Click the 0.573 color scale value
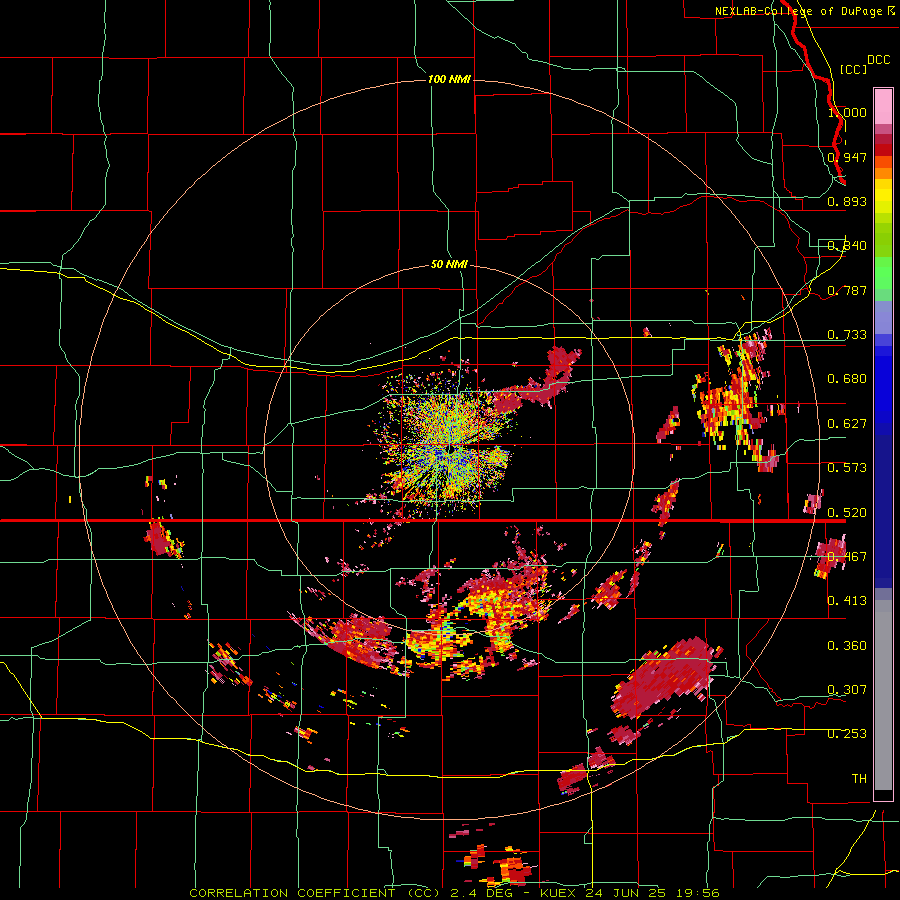The height and width of the screenshot is (900, 900). 847,468
